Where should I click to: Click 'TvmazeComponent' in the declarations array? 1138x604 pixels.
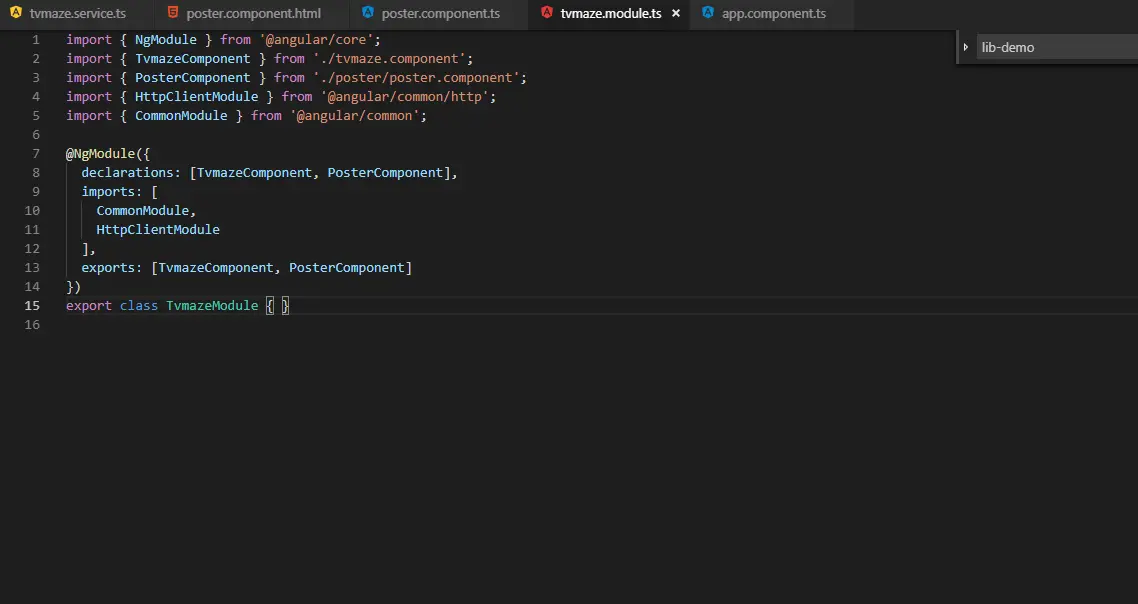tap(254, 173)
